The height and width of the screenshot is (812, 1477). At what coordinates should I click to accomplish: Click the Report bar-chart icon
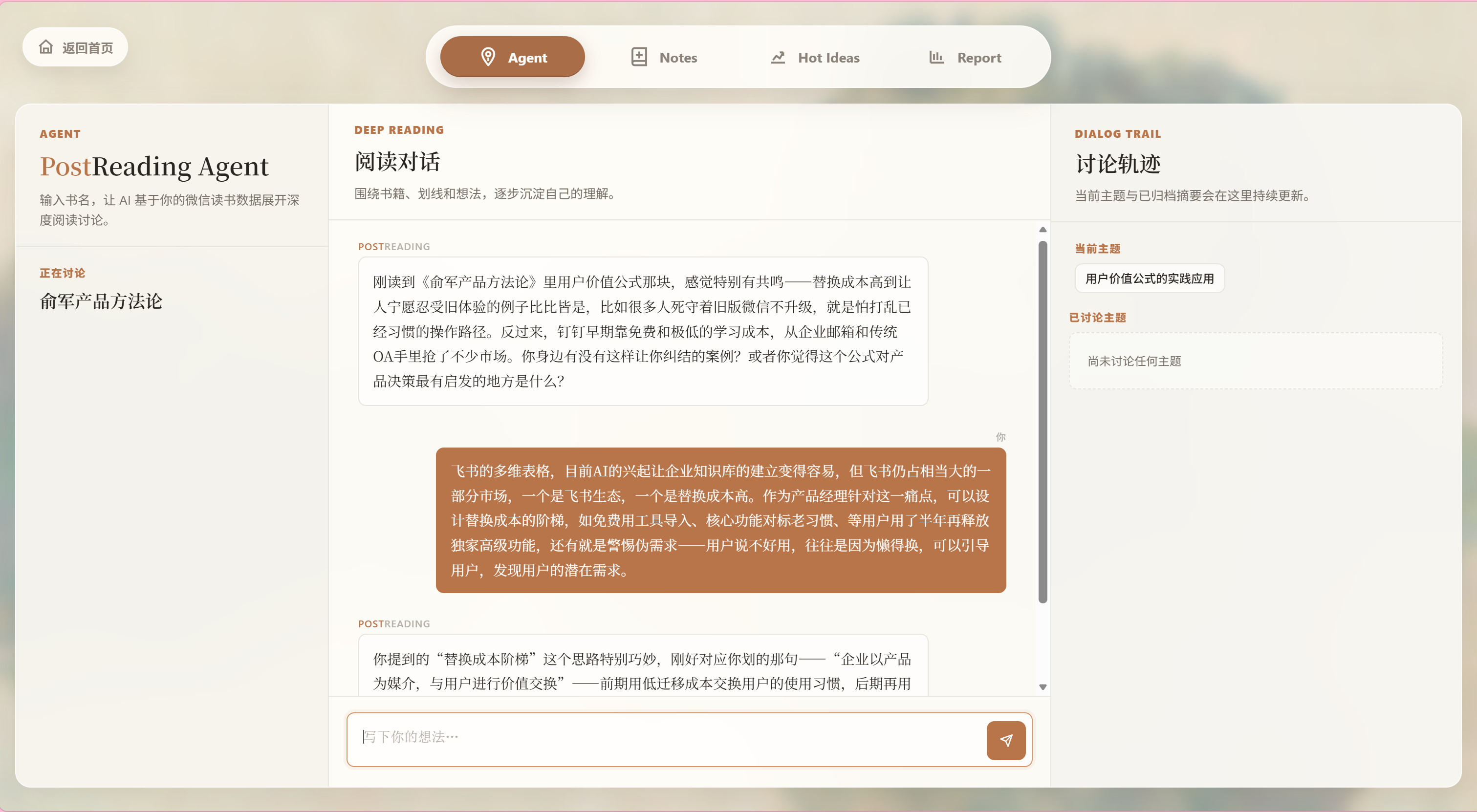[x=936, y=57]
